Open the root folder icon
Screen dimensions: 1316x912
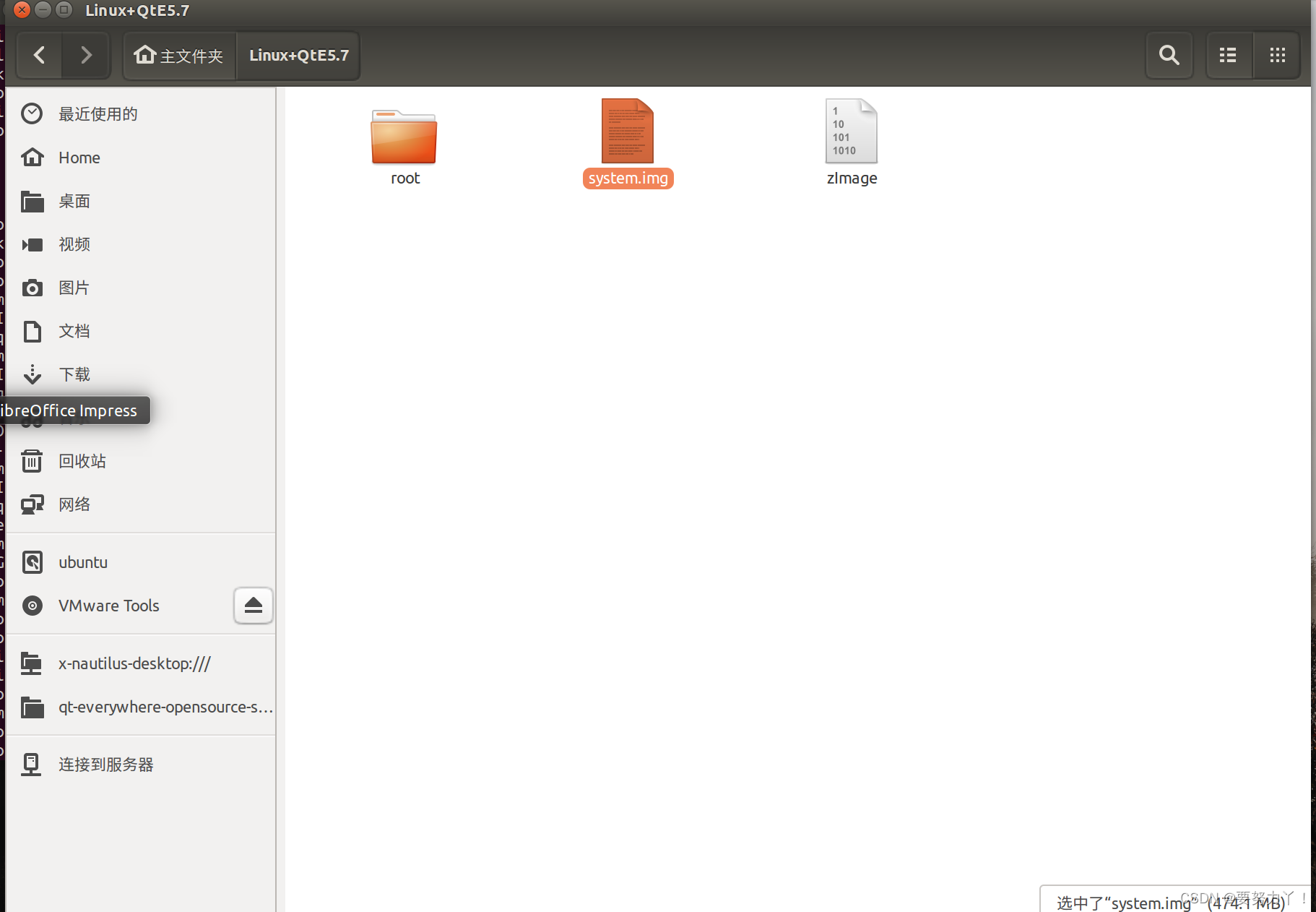point(404,136)
